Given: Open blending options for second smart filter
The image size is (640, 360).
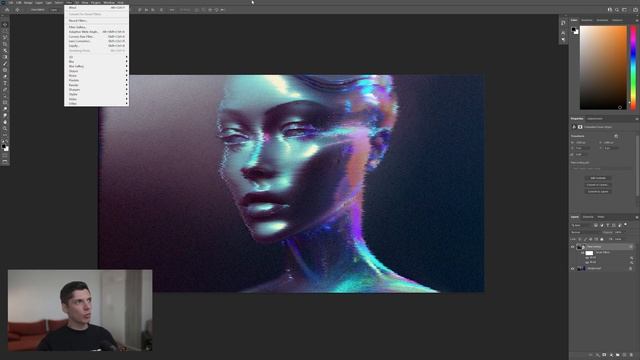Looking at the screenshot, I should pos(631,262).
